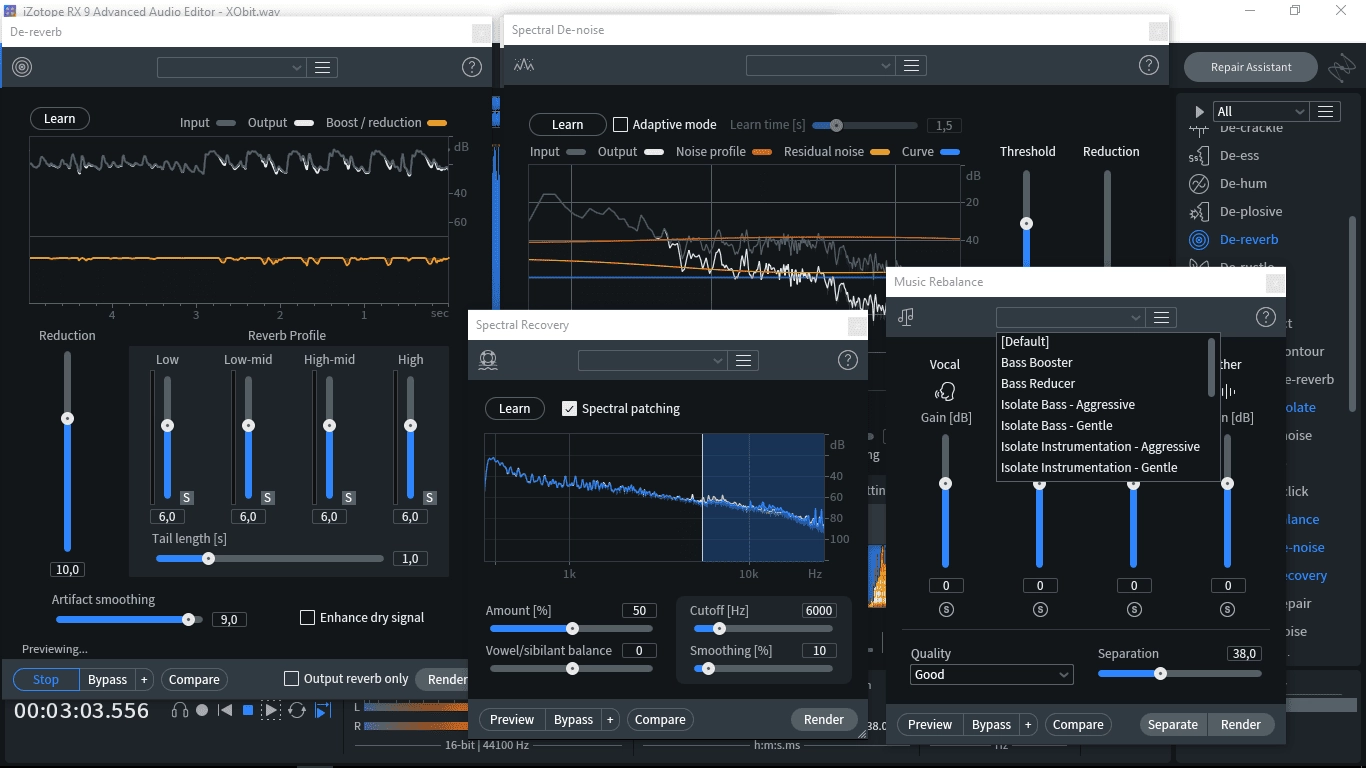Open the module list view options hamburger menu
Image resolution: width=1366 pixels, height=768 pixels.
coord(1325,111)
